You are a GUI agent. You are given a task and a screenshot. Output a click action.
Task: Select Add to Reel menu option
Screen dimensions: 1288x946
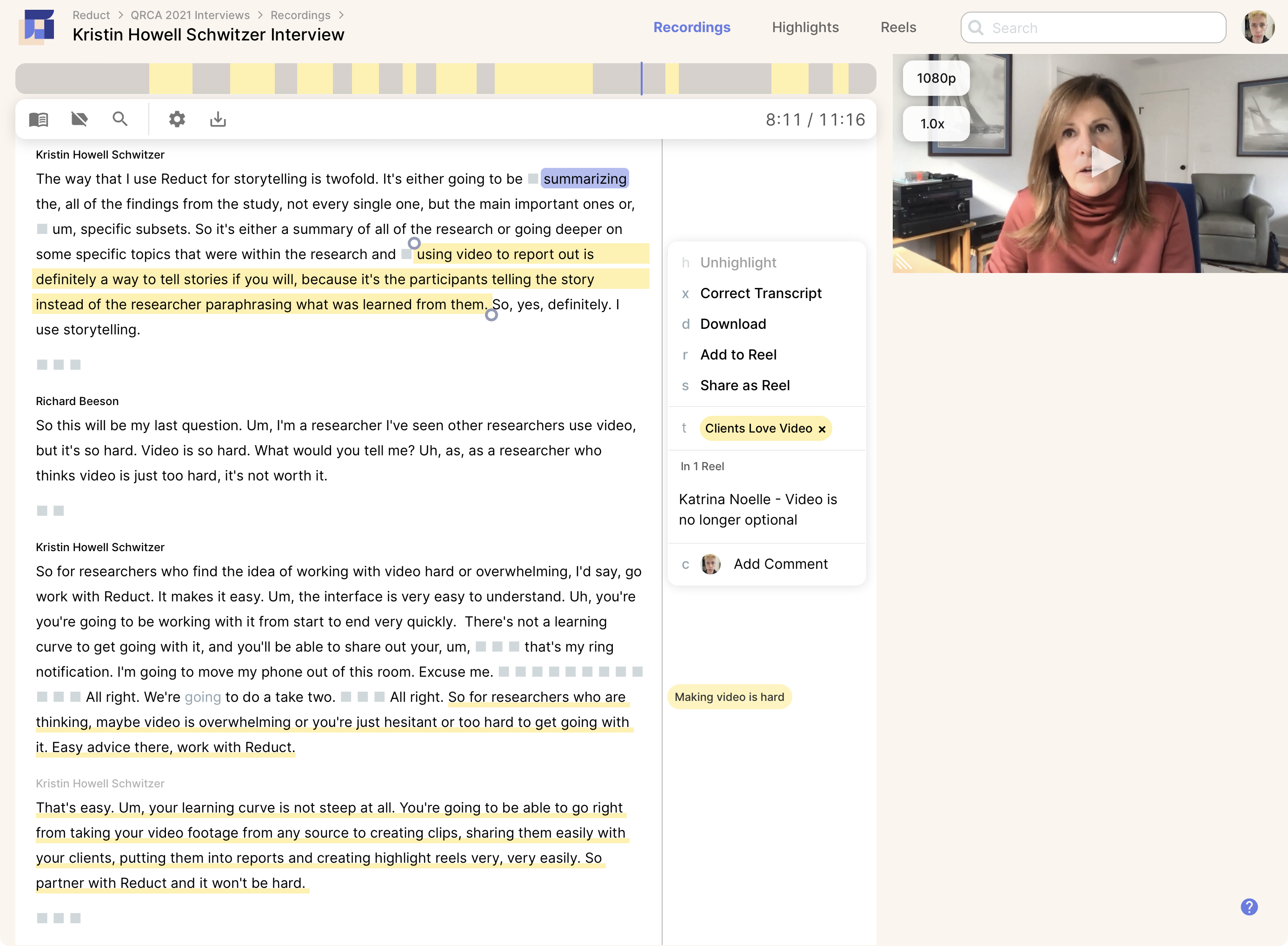(738, 354)
